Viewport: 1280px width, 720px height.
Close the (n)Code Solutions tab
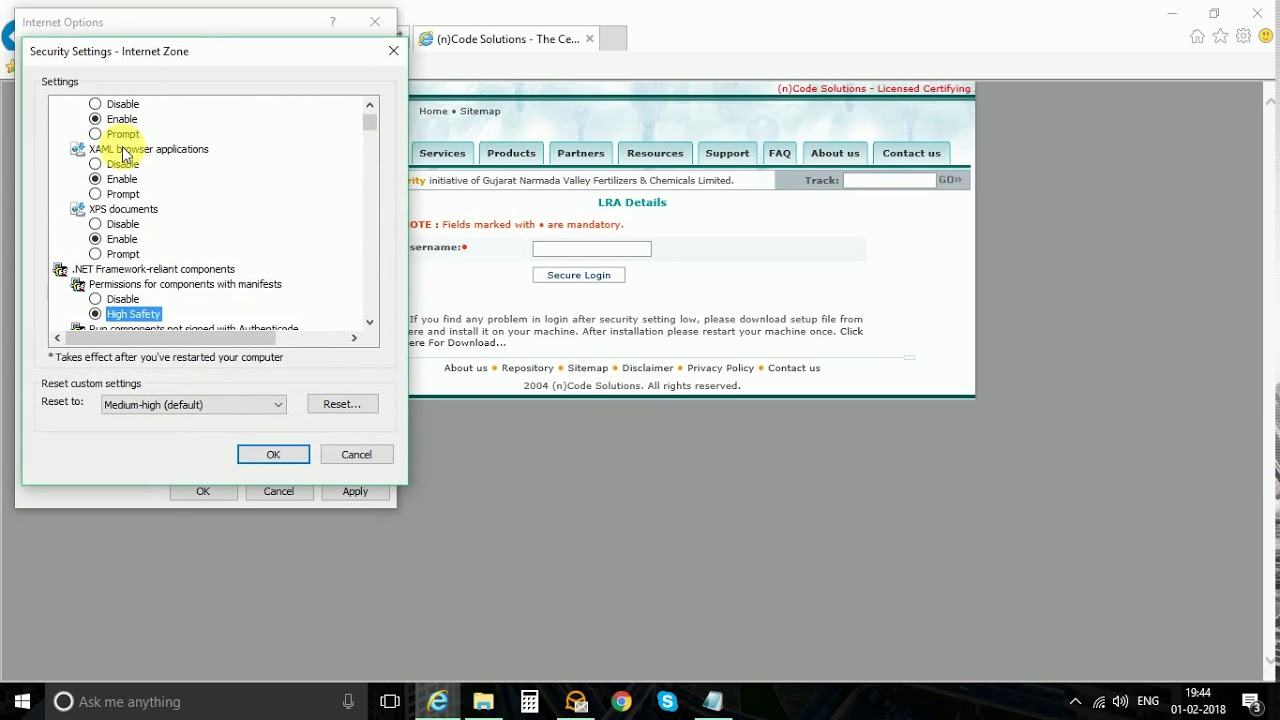[590, 39]
